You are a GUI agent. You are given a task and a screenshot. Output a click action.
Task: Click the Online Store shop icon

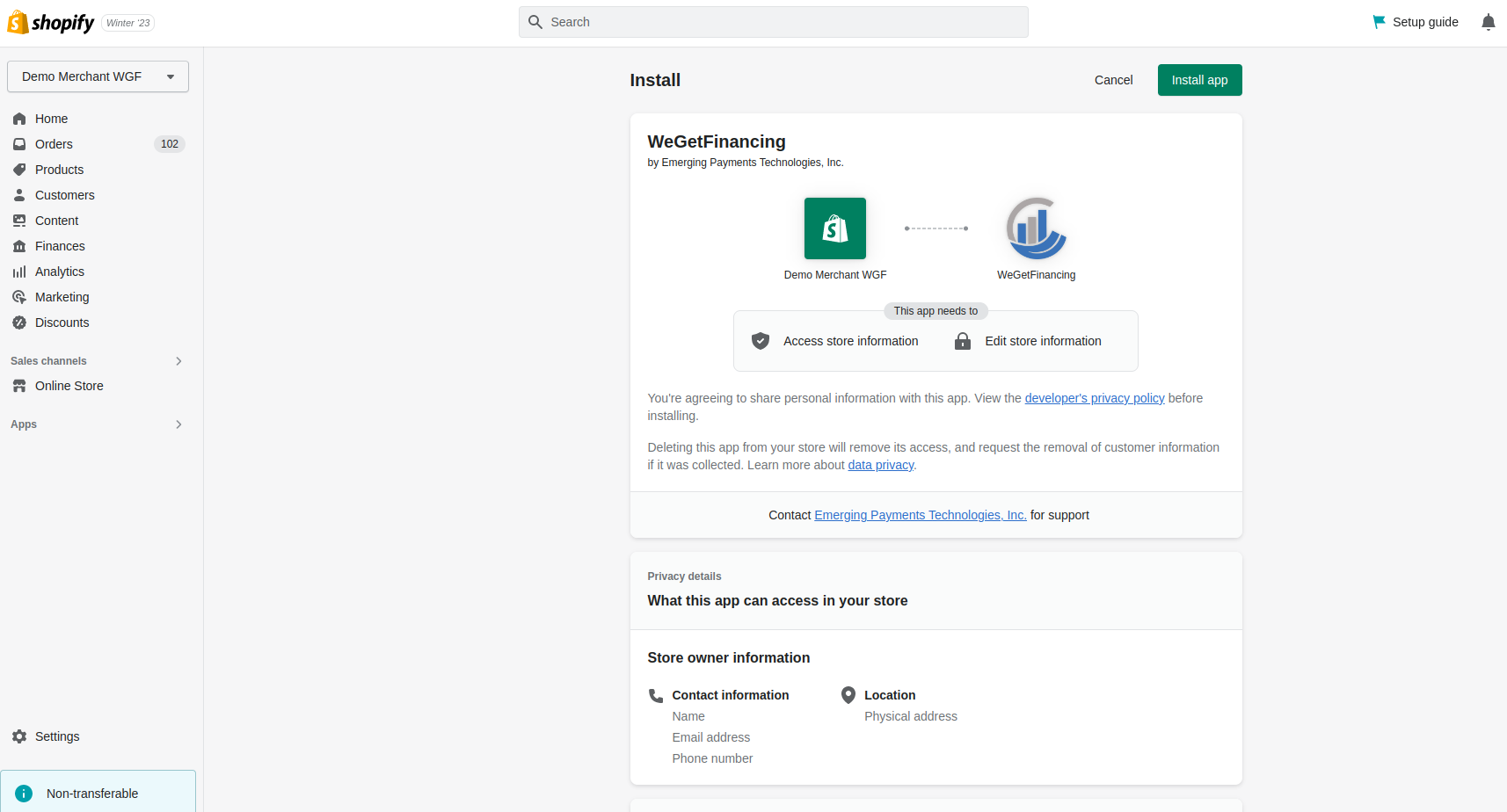point(19,386)
